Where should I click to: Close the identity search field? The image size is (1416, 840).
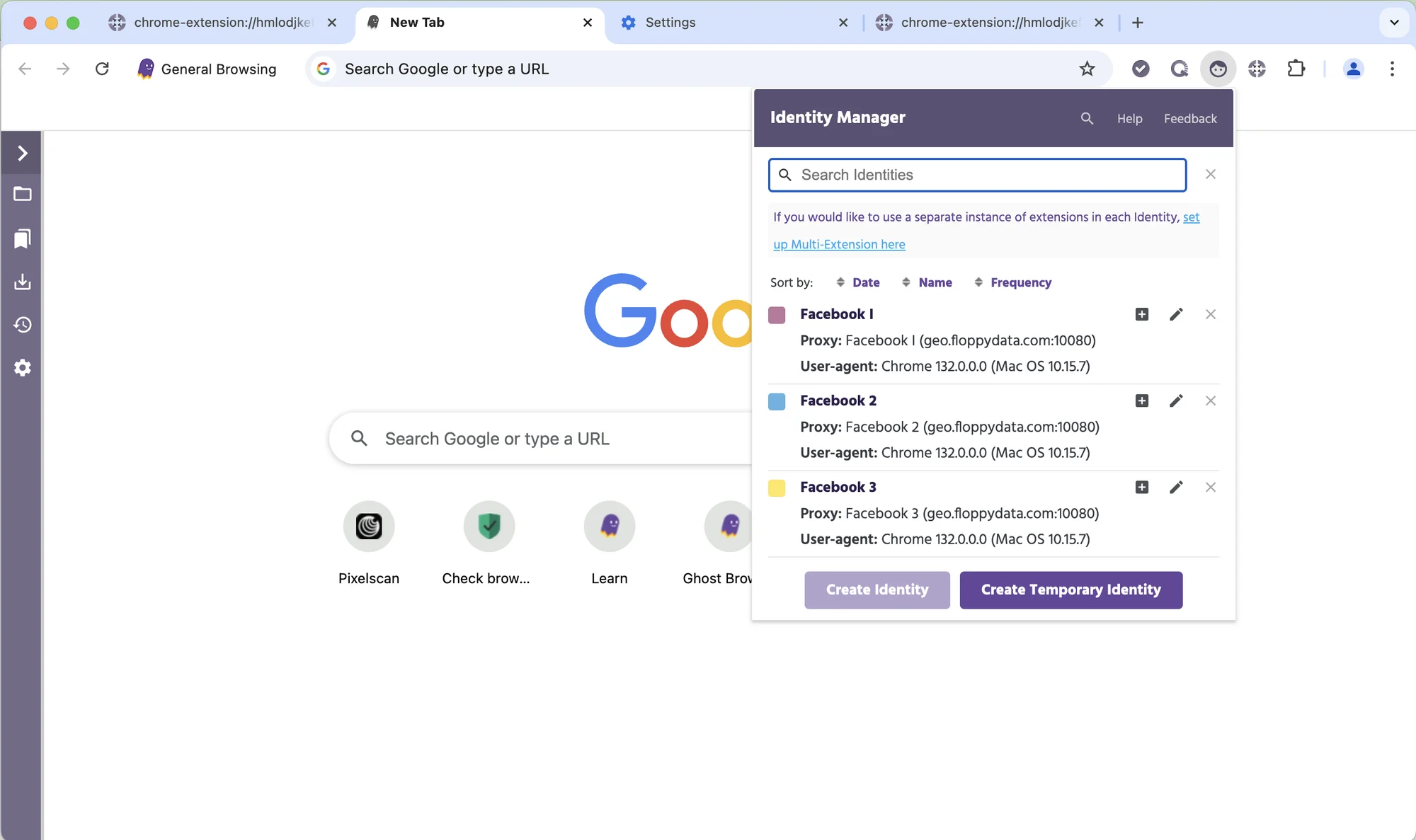coord(1210,174)
